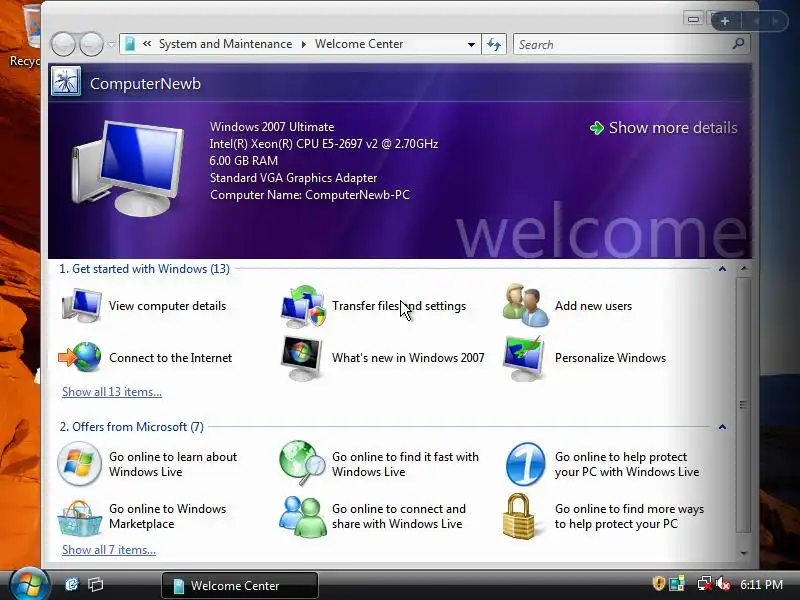Image resolution: width=800 pixels, height=600 pixels.
Task: Click Transfer files and settings label
Action: [x=399, y=306]
